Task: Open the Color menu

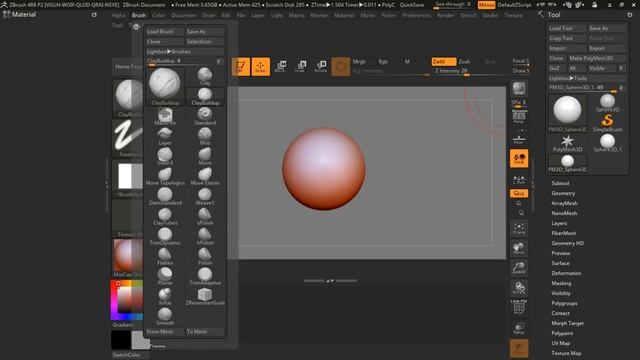Action: (x=158, y=15)
